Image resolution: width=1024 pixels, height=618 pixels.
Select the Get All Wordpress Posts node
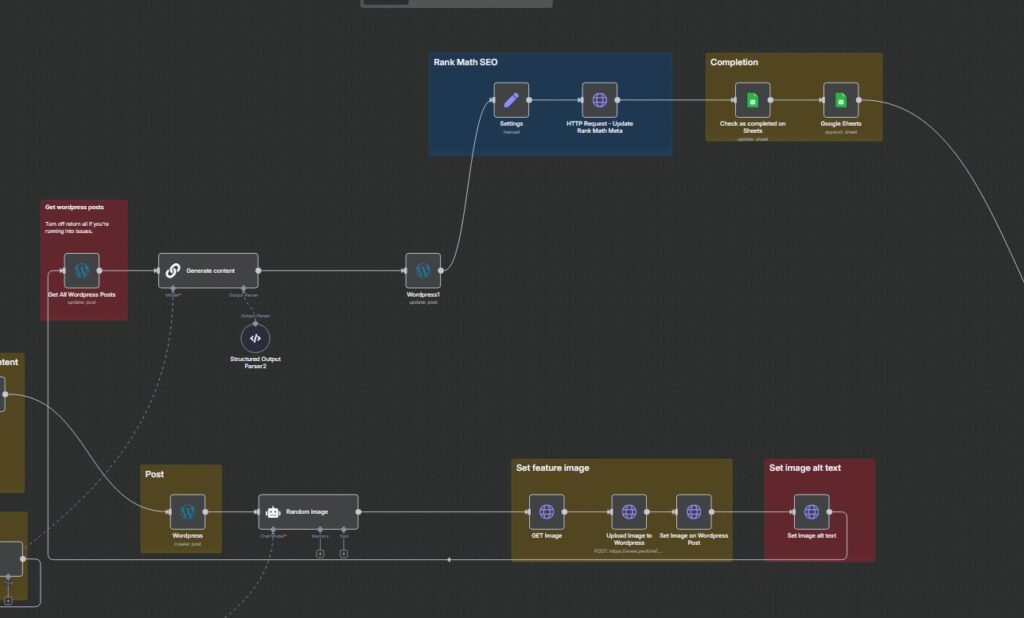coord(82,270)
